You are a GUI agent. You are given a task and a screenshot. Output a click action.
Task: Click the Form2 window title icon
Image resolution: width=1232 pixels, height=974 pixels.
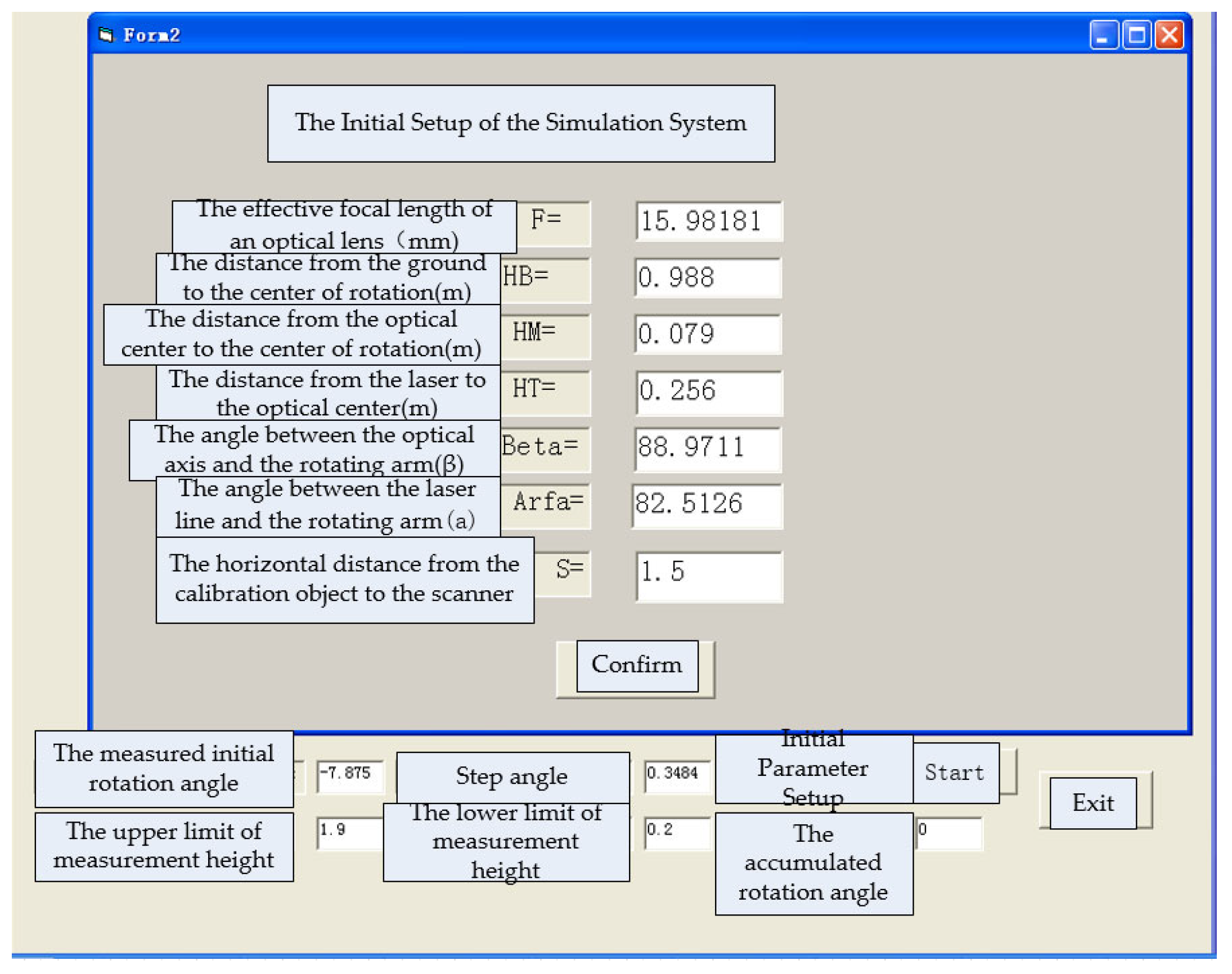[106, 35]
